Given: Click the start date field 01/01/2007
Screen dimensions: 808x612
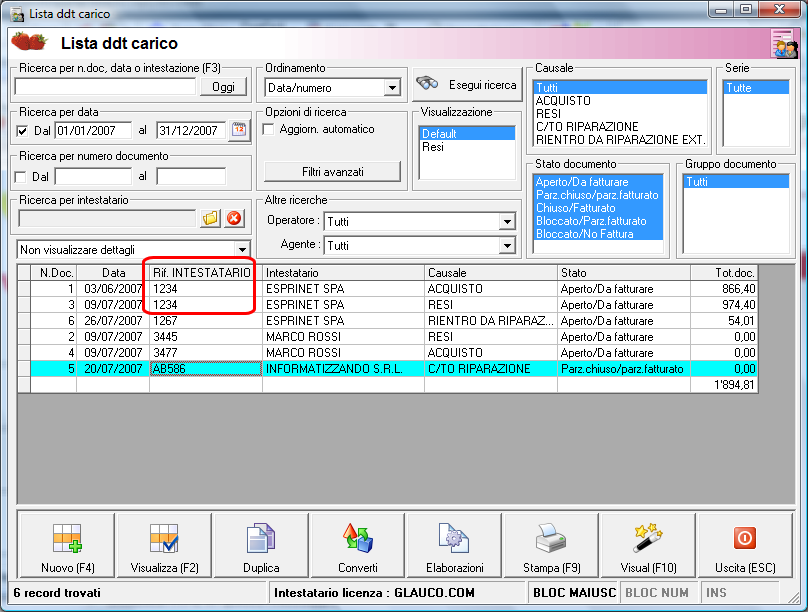Looking at the screenshot, I should point(93,130).
